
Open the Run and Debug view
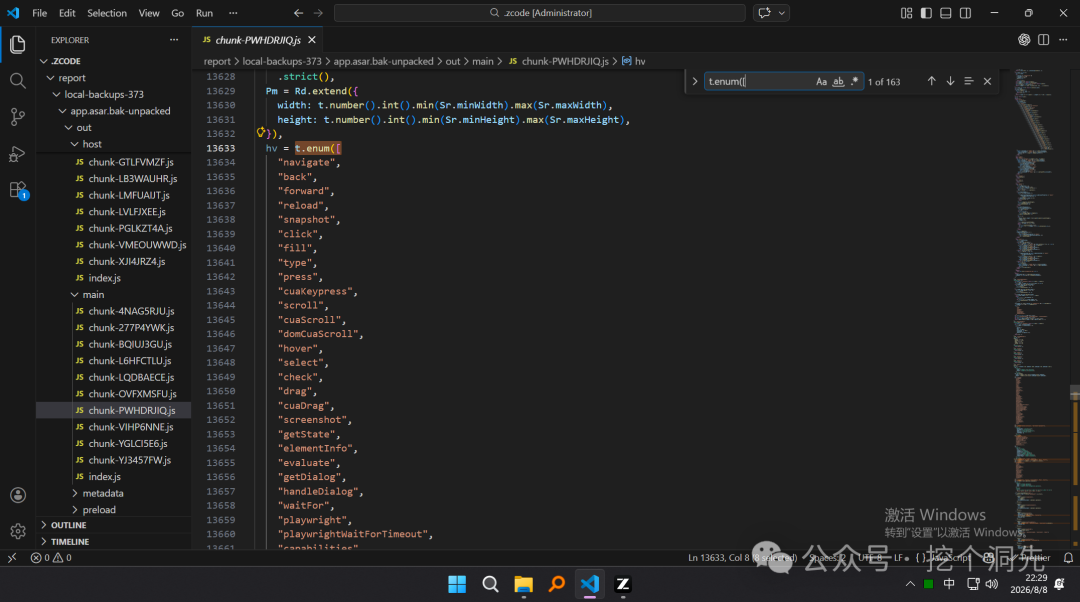click(18, 154)
